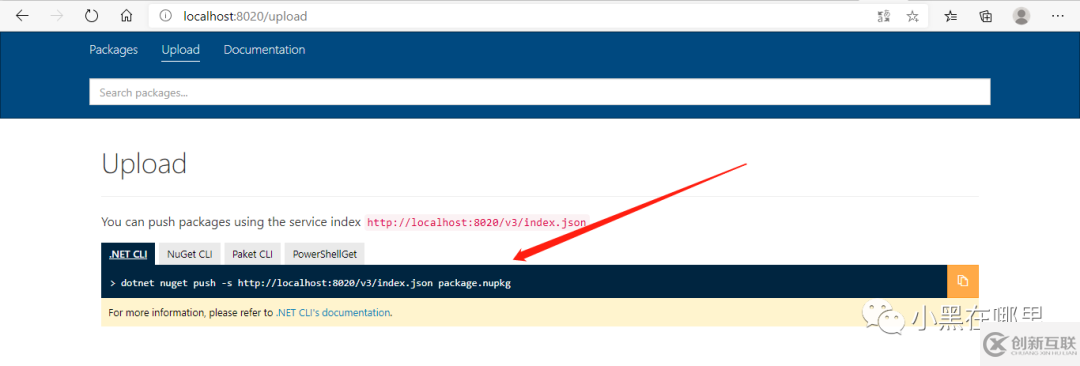The width and height of the screenshot is (1080, 366).
Task: Reload the page with the refresh icon
Action: click(92, 16)
